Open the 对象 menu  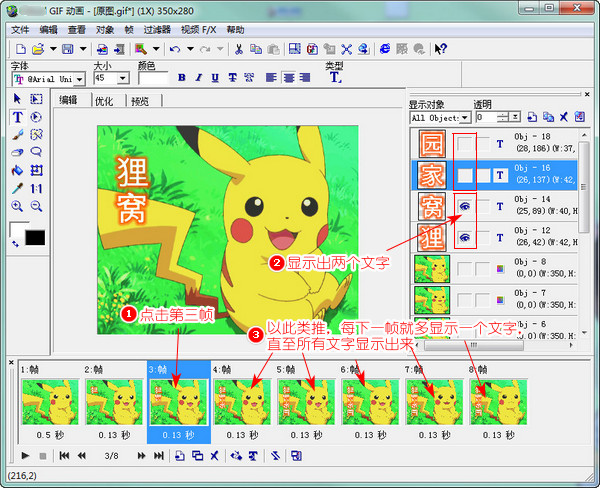click(104, 30)
